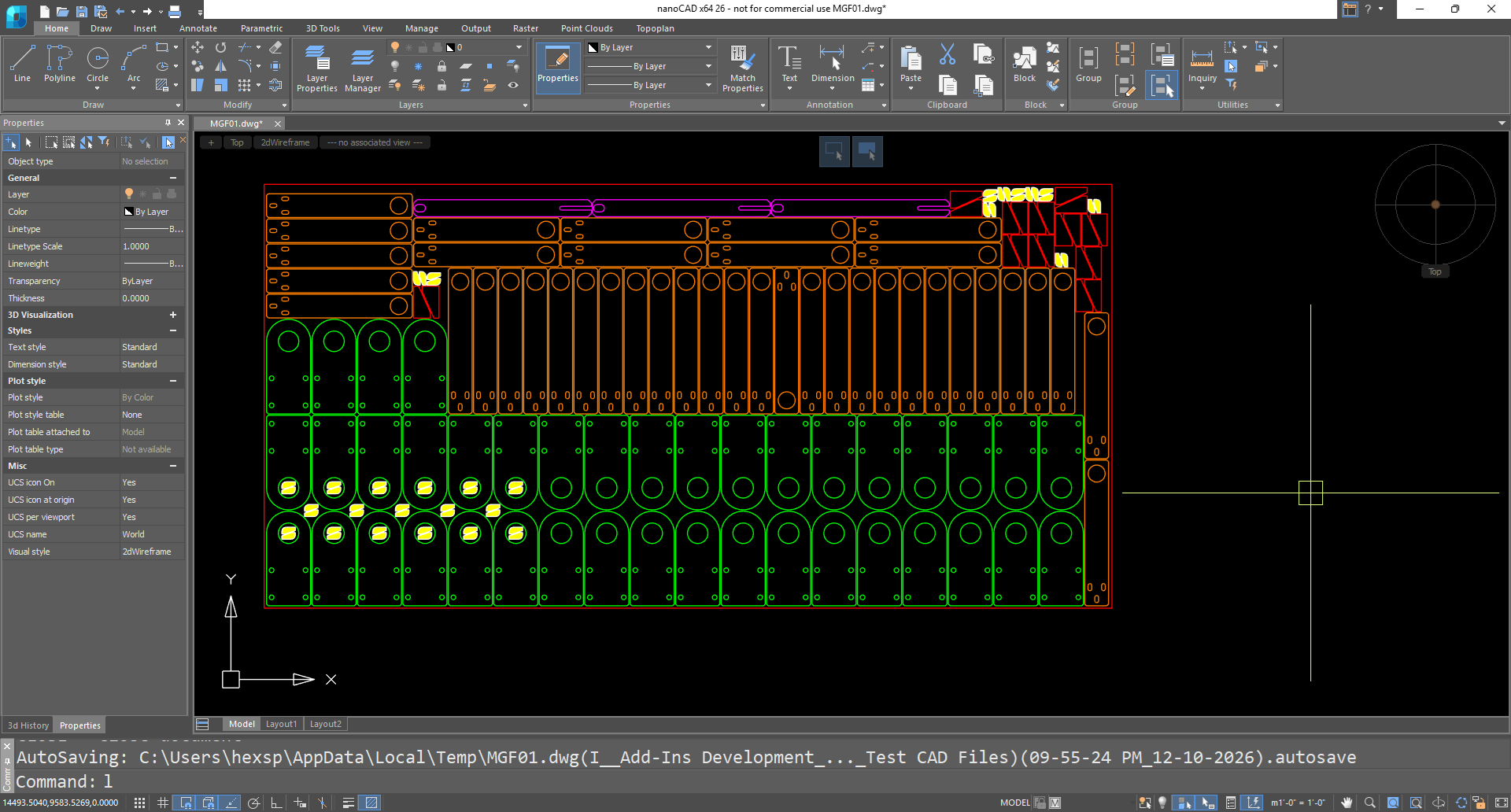Open the Annotate ribbon tab
The image size is (1511, 812).
[198, 28]
